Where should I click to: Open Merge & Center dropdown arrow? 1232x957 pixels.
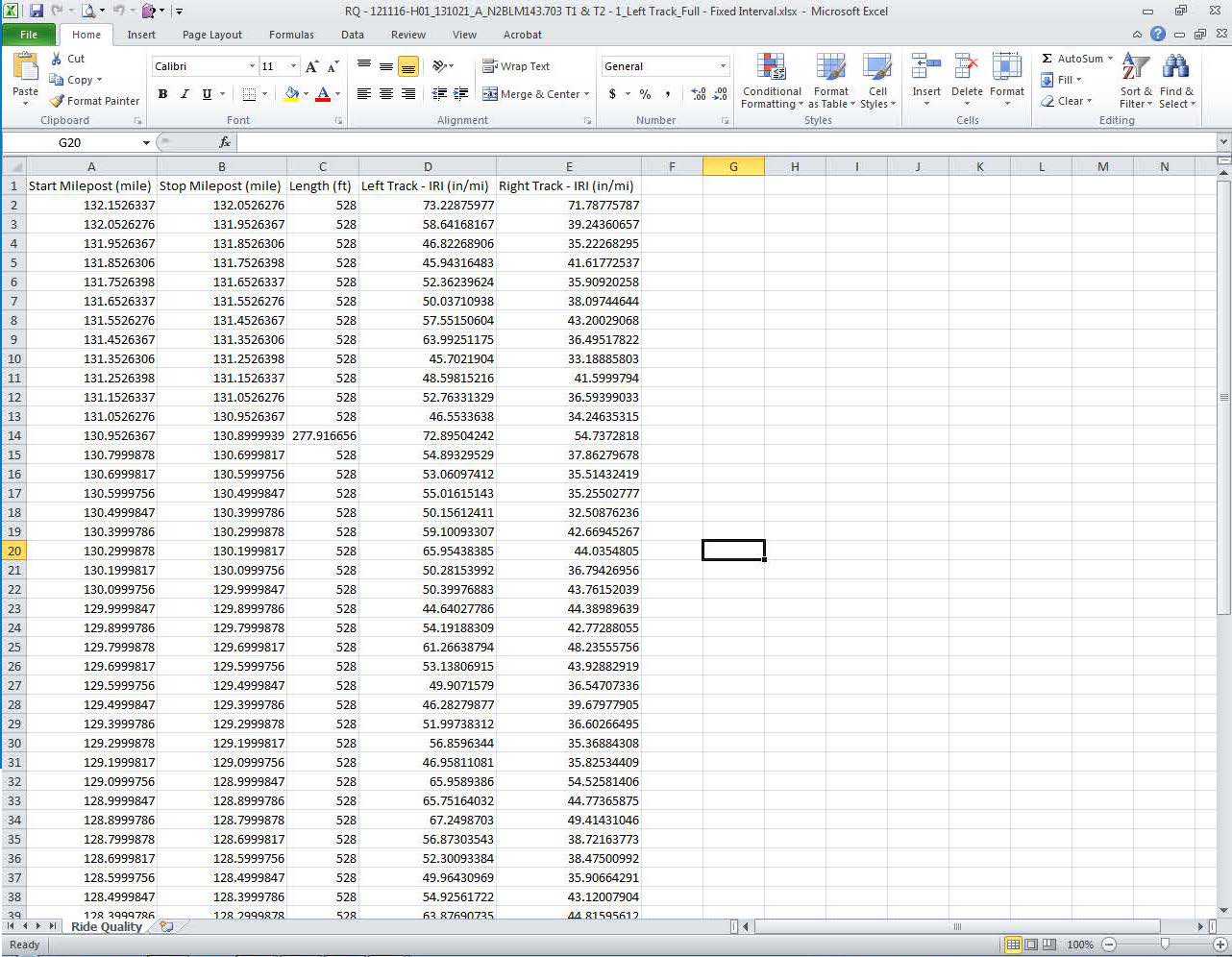(x=588, y=94)
